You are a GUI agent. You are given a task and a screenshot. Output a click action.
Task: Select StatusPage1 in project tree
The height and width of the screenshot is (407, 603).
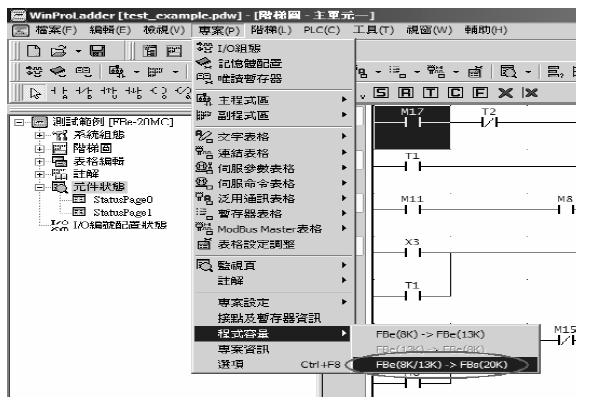(x=123, y=212)
